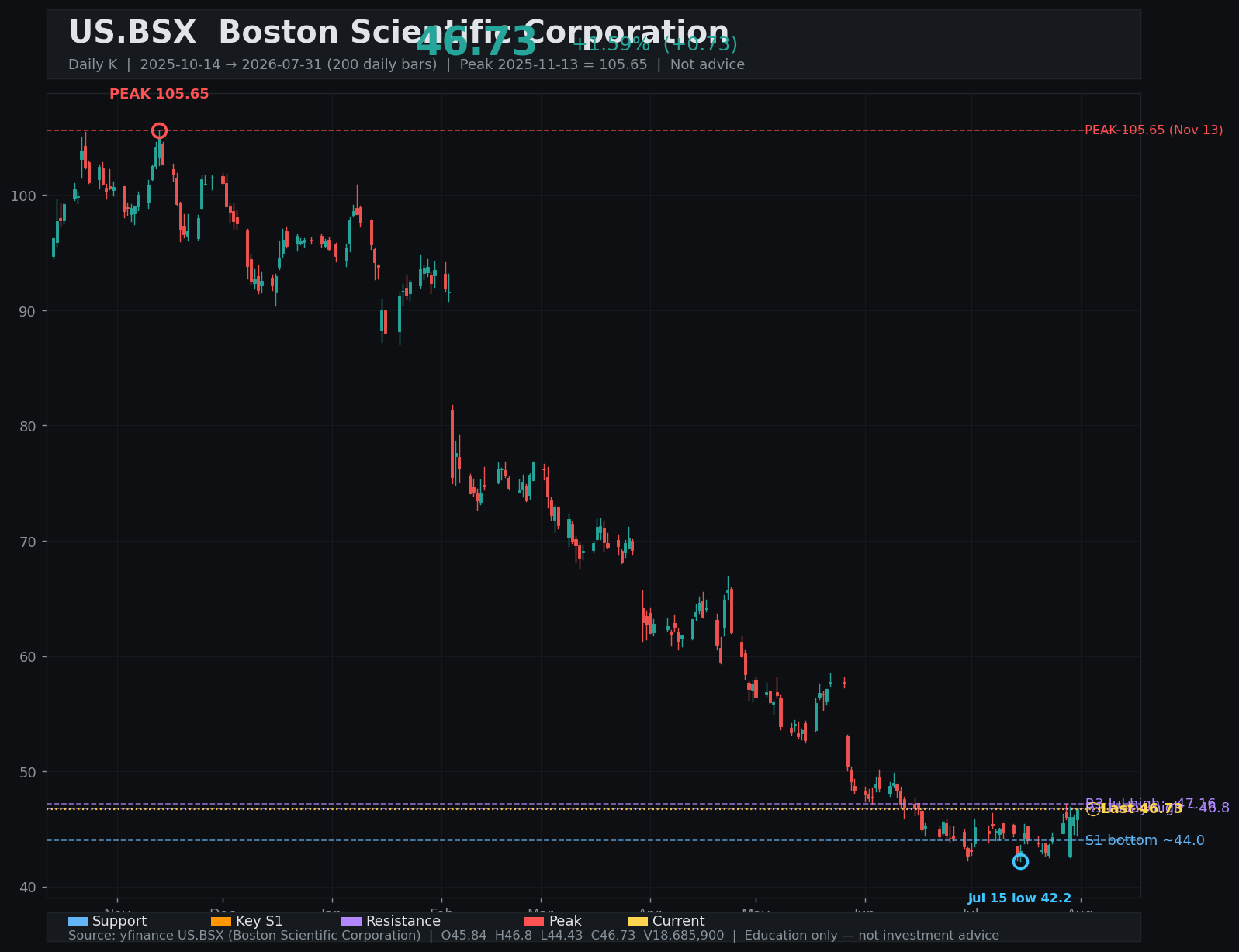
Task: Click the 'Daily K' subtitle line in header
Action: coord(407,64)
